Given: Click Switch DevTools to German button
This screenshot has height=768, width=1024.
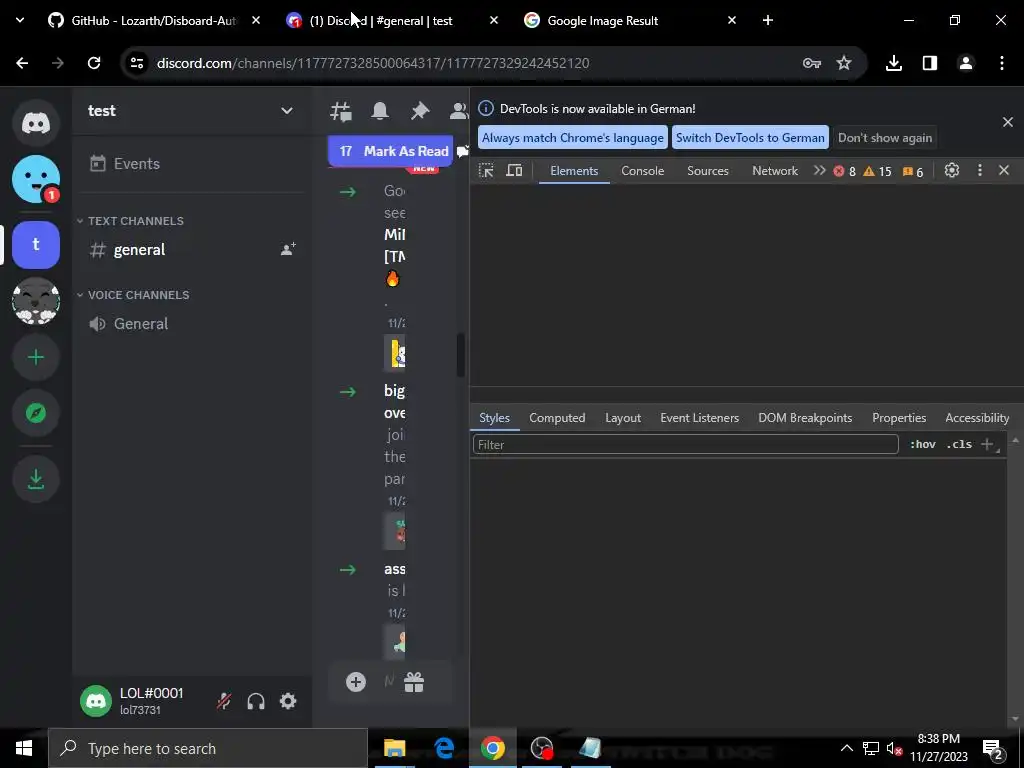Looking at the screenshot, I should [x=750, y=138].
